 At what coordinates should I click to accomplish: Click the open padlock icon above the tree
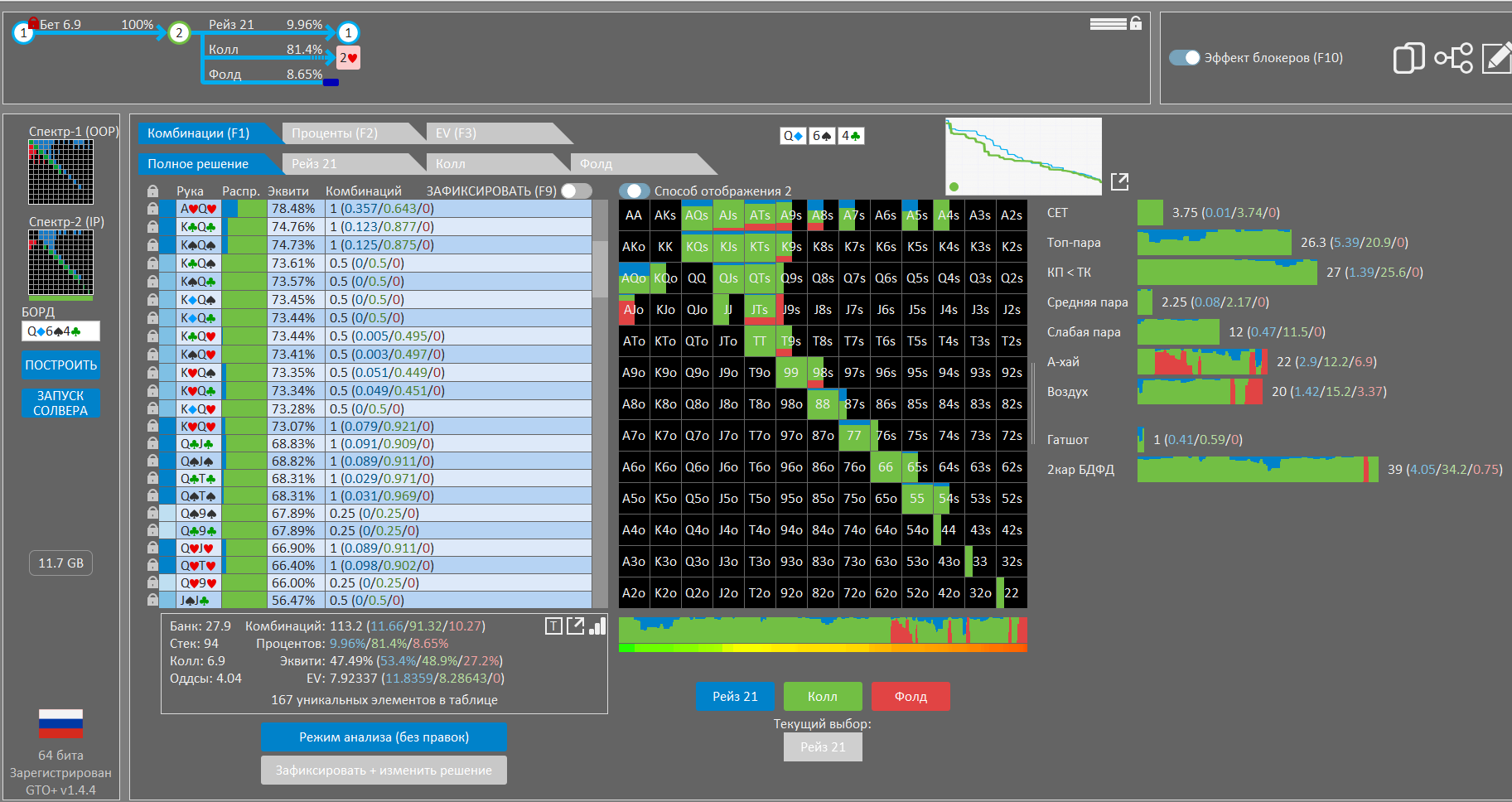1136,23
